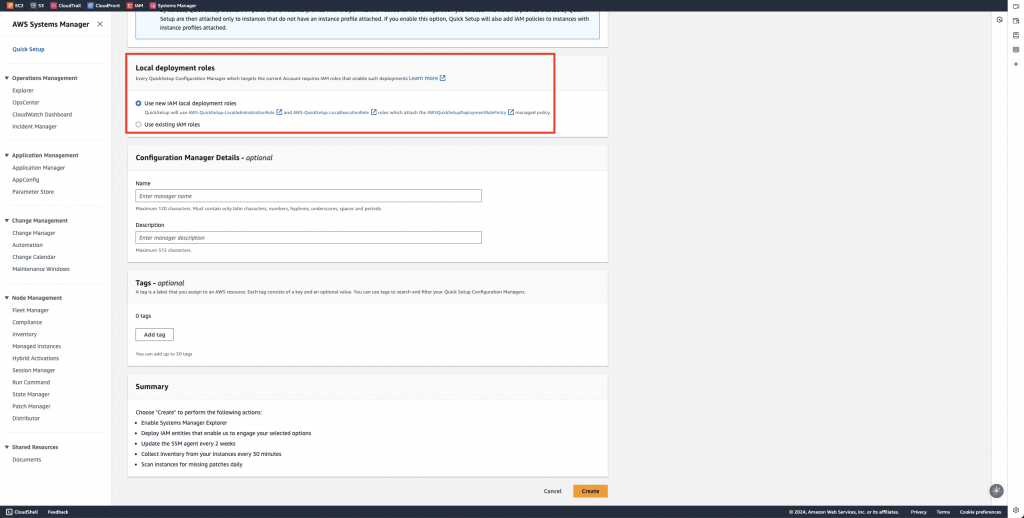Screen dimensions: 1024x518
Task: Open State Manager in sidebar
Action: (31, 395)
